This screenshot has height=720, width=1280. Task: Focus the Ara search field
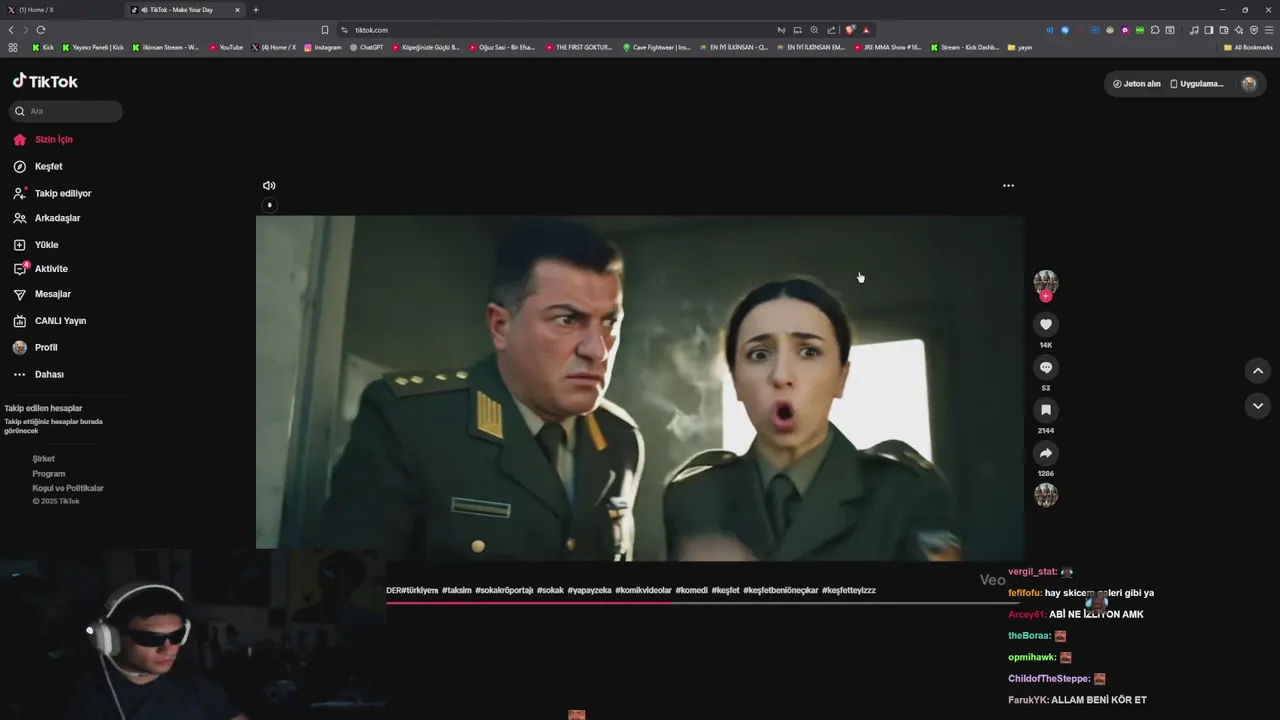(x=66, y=111)
